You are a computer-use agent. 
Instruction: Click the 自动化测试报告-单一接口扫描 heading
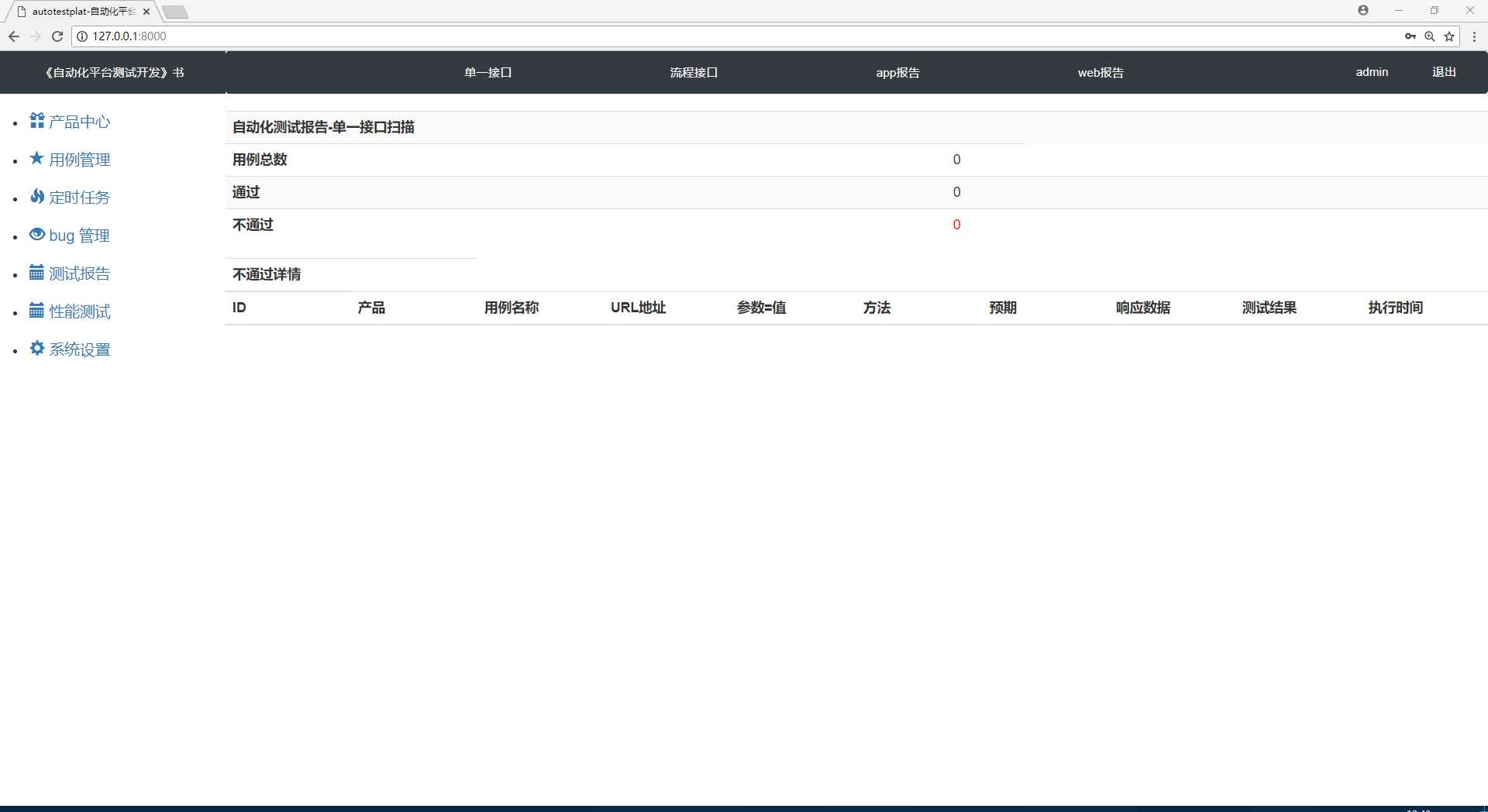click(x=323, y=127)
